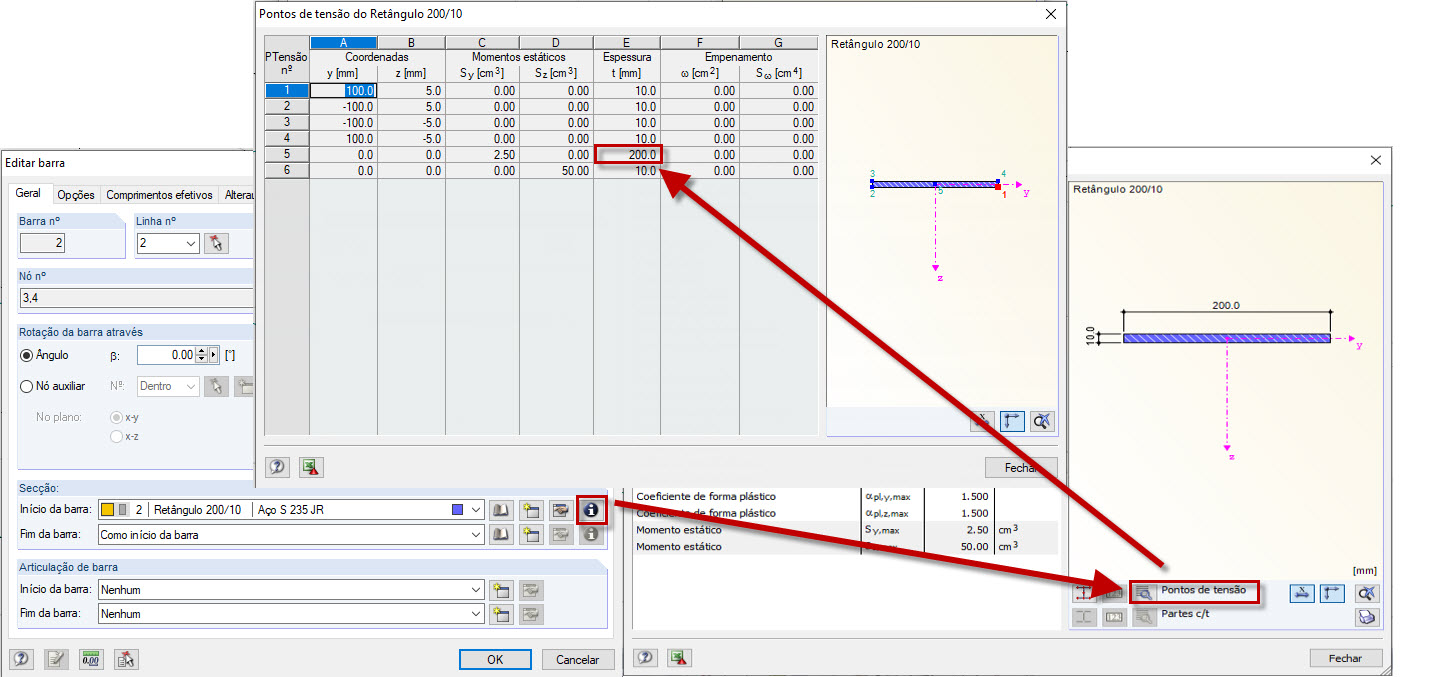Export stress points table to Excel
The width and height of the screenshot is (1453, 677).
(311, 467)
